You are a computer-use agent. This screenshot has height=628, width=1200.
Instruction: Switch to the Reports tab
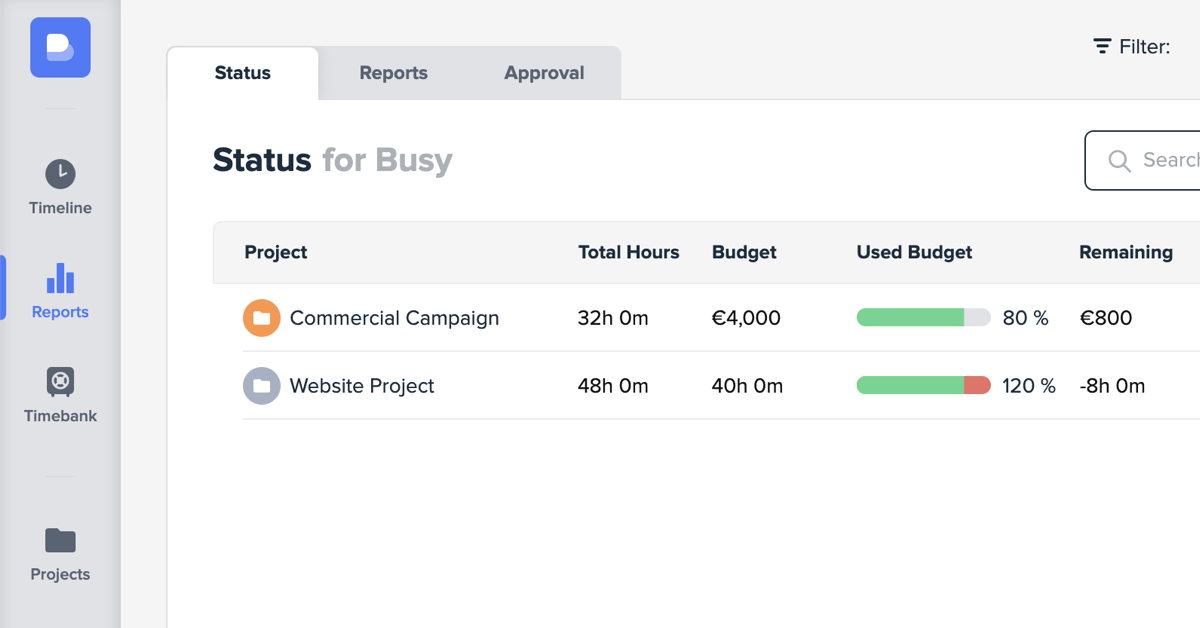(x=394, y=73)
